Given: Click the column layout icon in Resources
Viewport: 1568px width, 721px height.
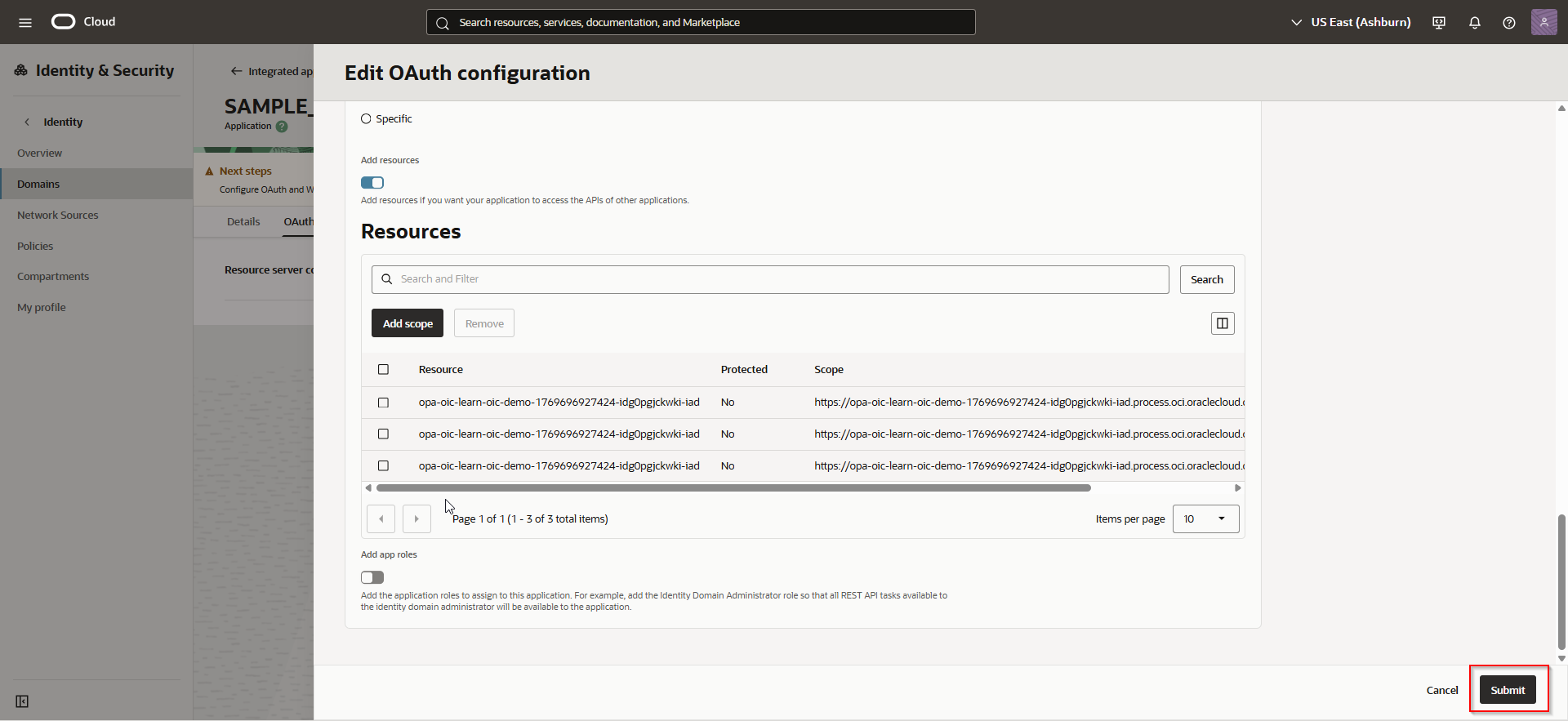Looking at the screenshot, I should pos(1222,323).
